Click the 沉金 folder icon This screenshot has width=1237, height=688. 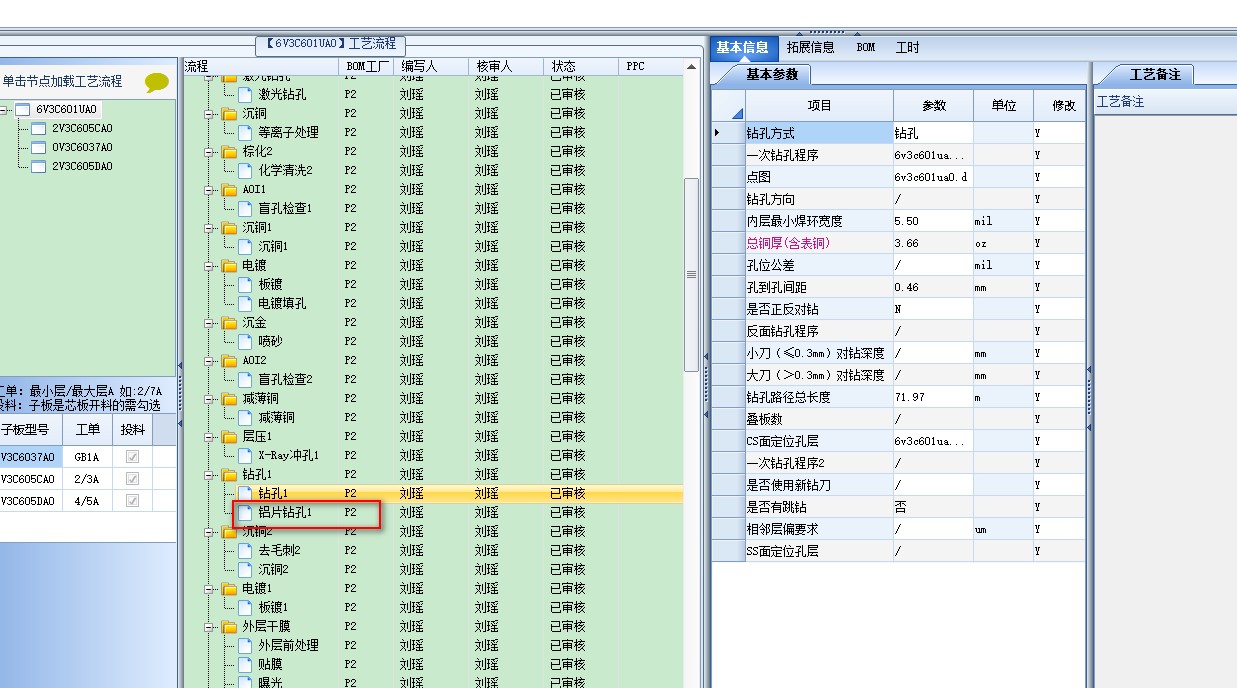[x=229, y=322]
